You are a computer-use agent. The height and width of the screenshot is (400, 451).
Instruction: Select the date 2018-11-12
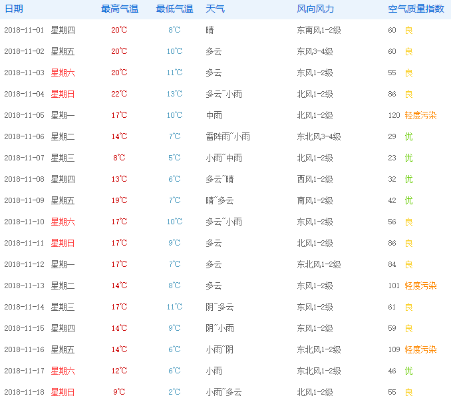(x=24, y=264)
